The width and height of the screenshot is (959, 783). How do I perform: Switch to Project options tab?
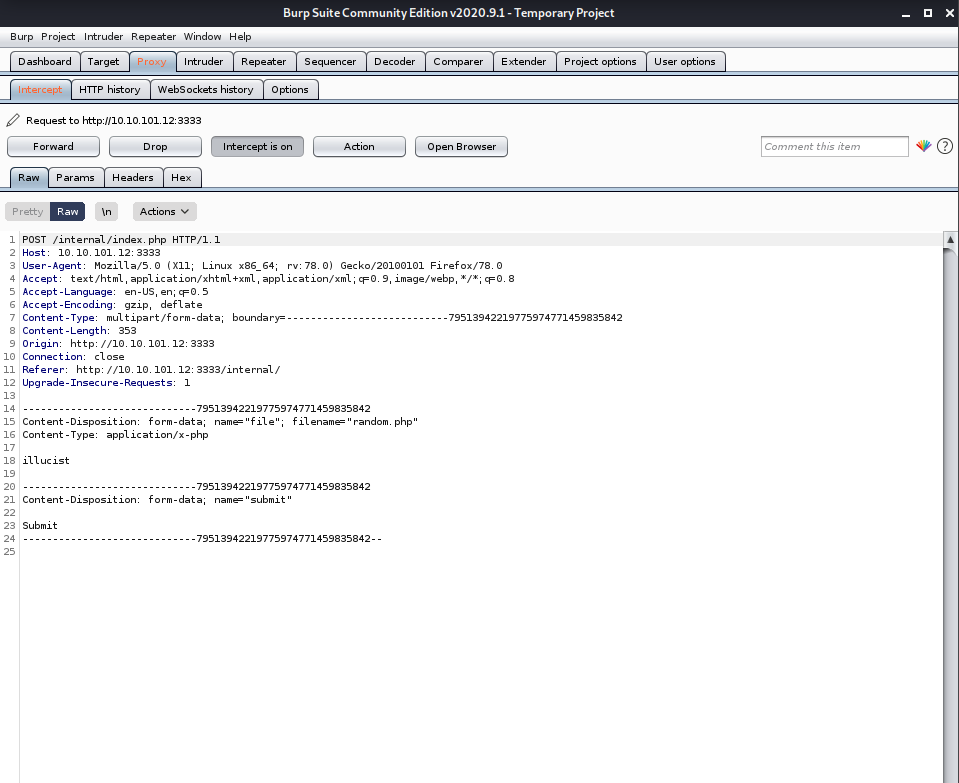tap(600, 62)
